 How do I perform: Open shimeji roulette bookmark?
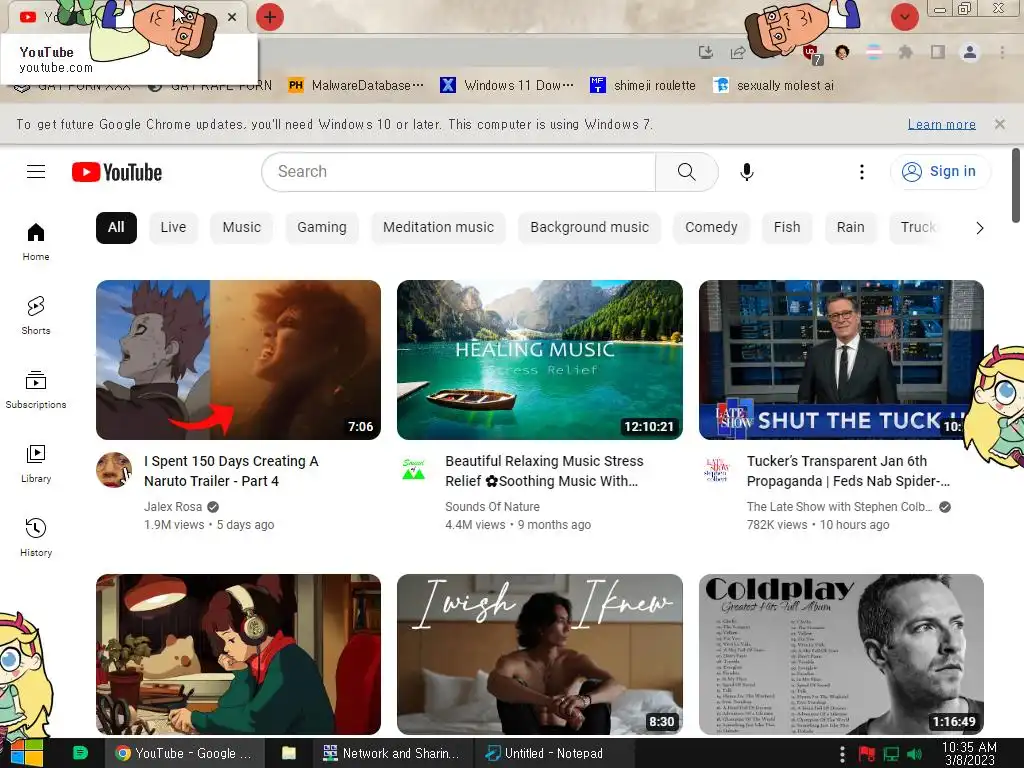pos(643,86)
